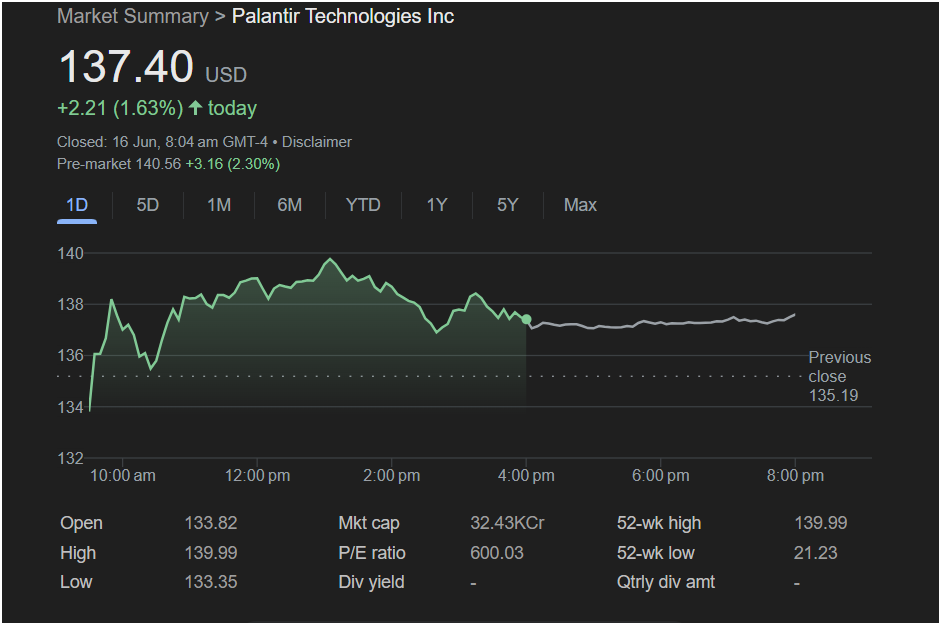Click the Low value 133.35
Image resolution: width=941 pixels, height=625 pixels.
coord(211,582)
